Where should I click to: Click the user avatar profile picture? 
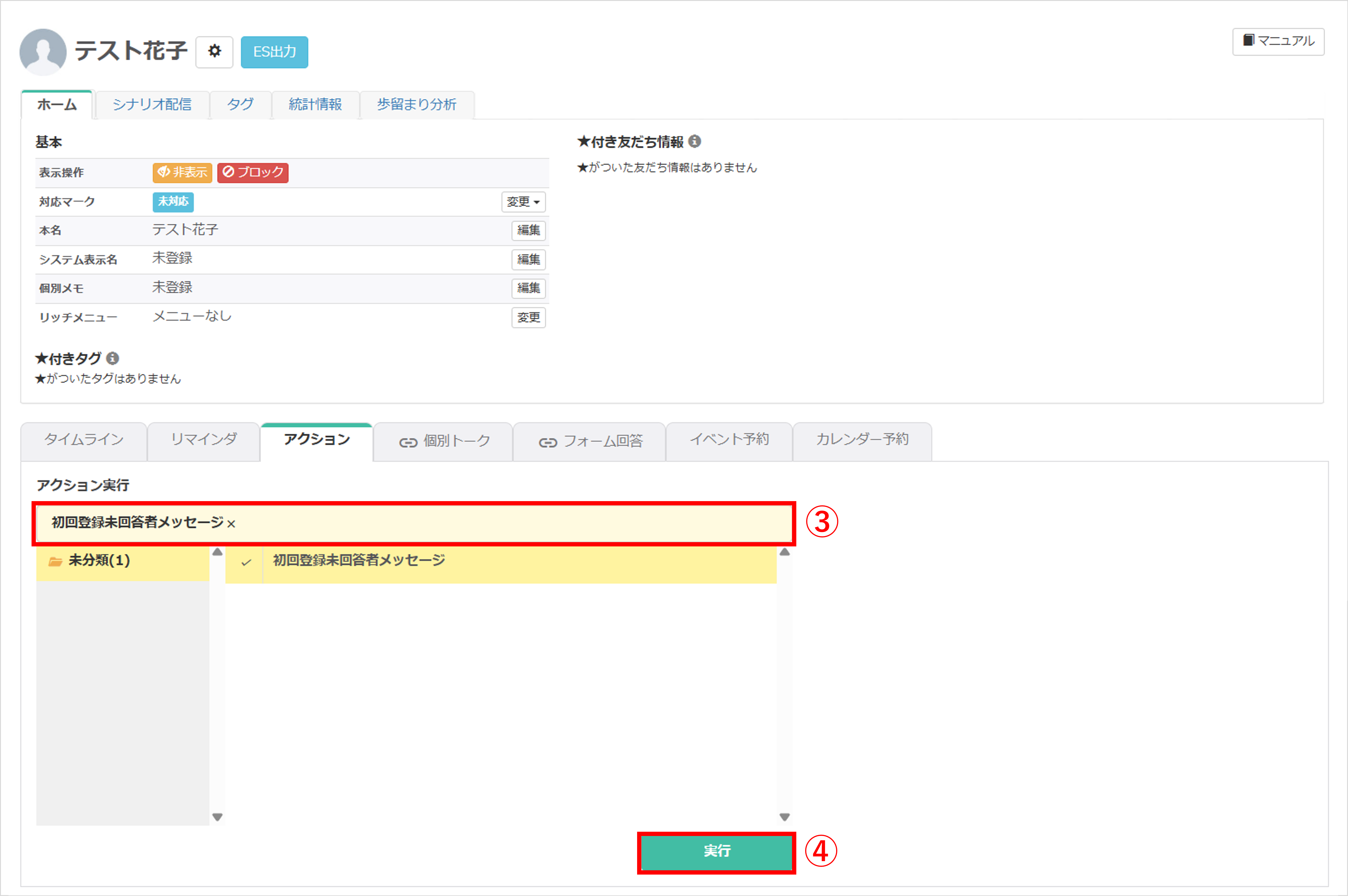[43, 51]
